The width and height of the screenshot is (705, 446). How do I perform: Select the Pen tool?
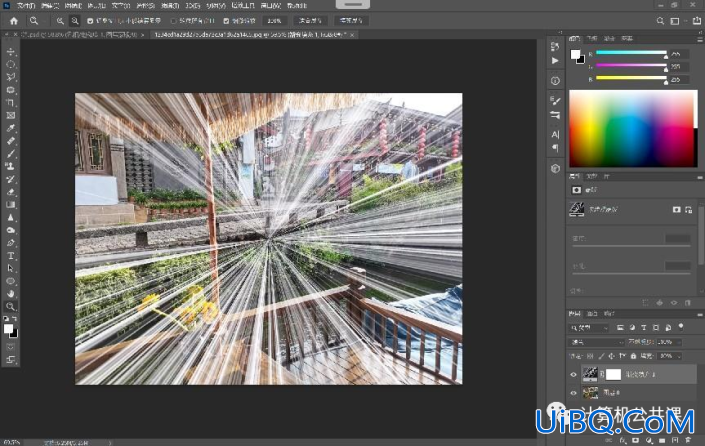coord(10,243)
